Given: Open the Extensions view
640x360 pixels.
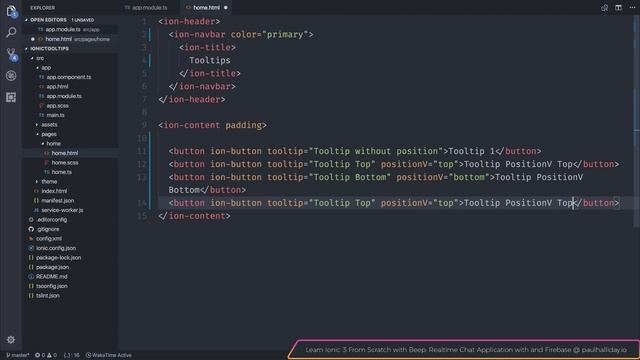Looking at the screenshot, I should (x=11, y=97).
